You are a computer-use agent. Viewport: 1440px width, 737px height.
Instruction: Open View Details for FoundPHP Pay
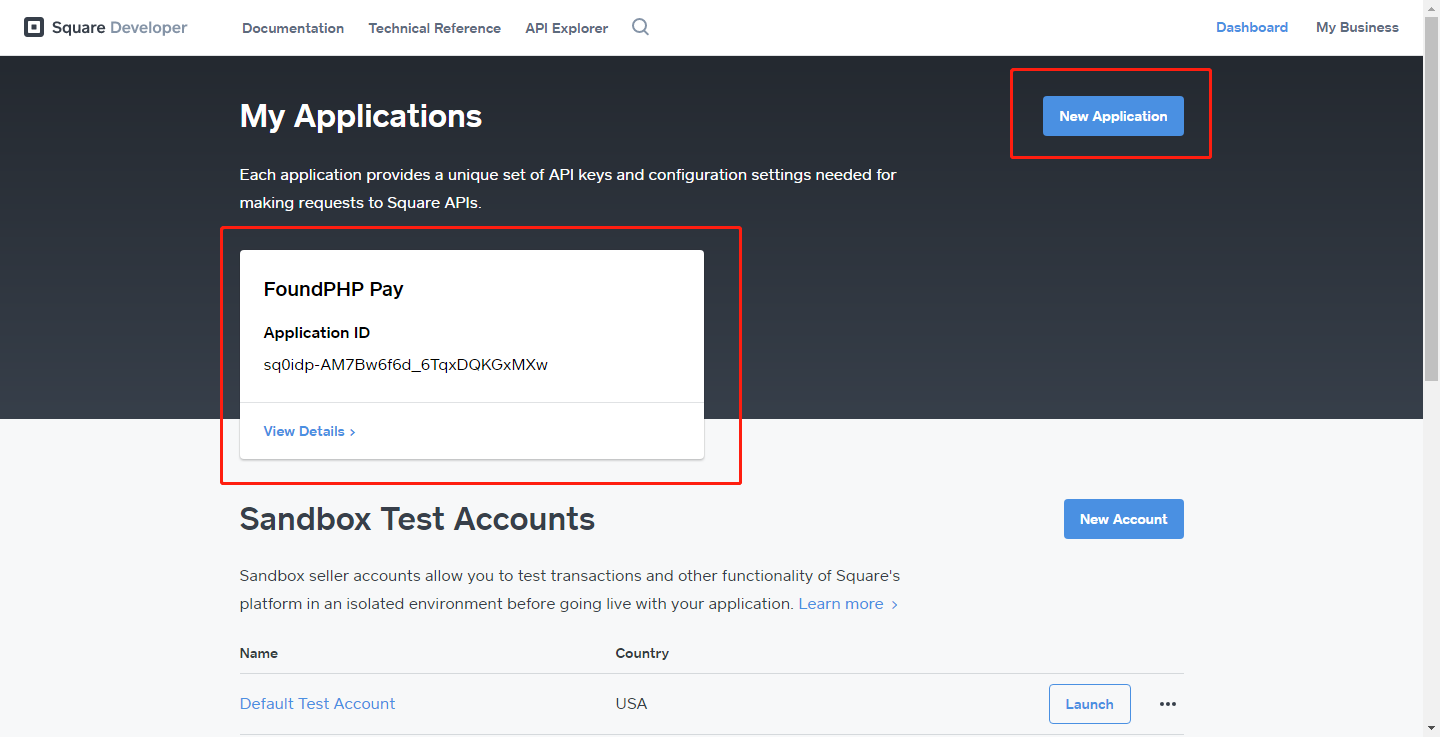tap(310, 431)
